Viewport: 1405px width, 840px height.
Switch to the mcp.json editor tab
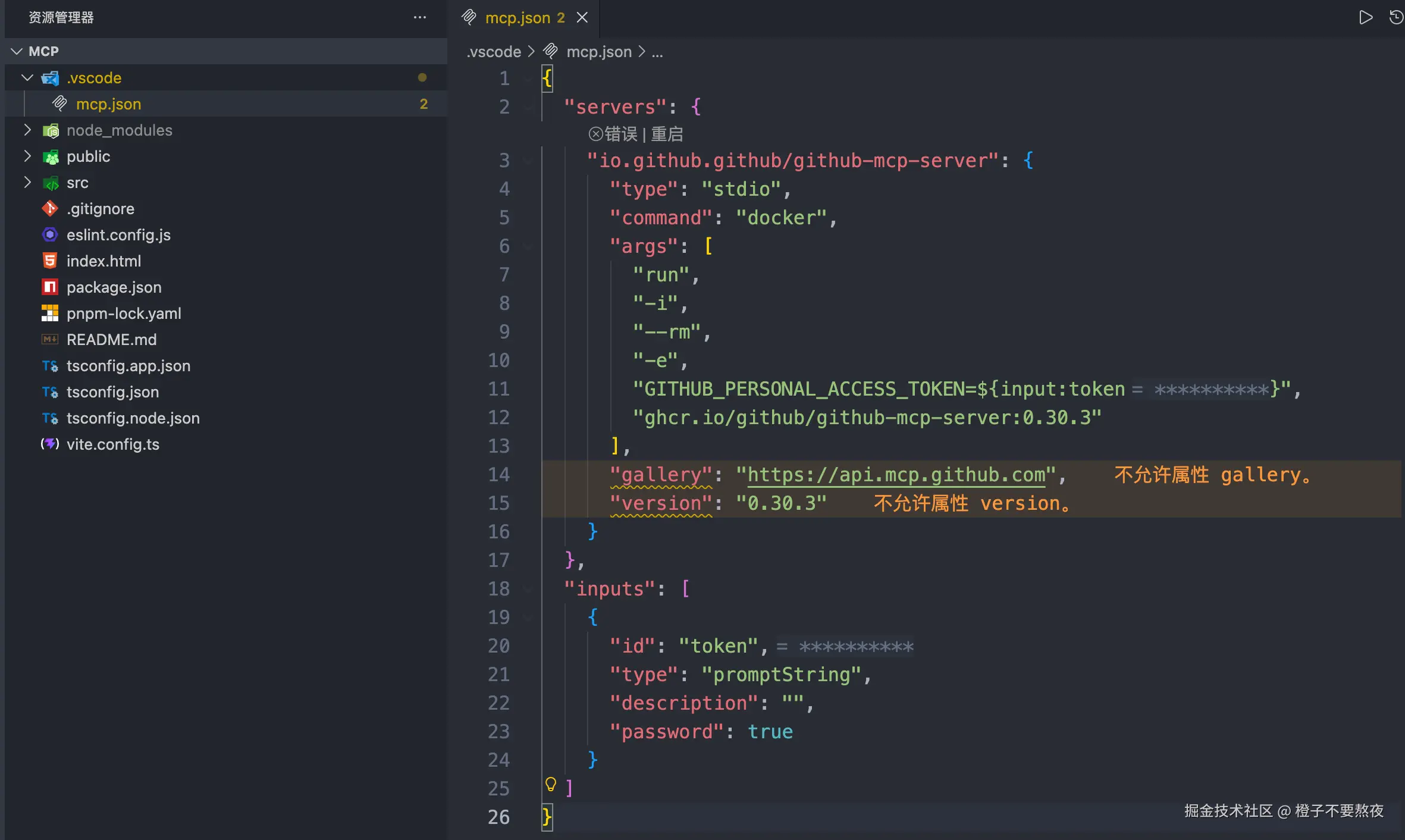[x=517, y=18]
